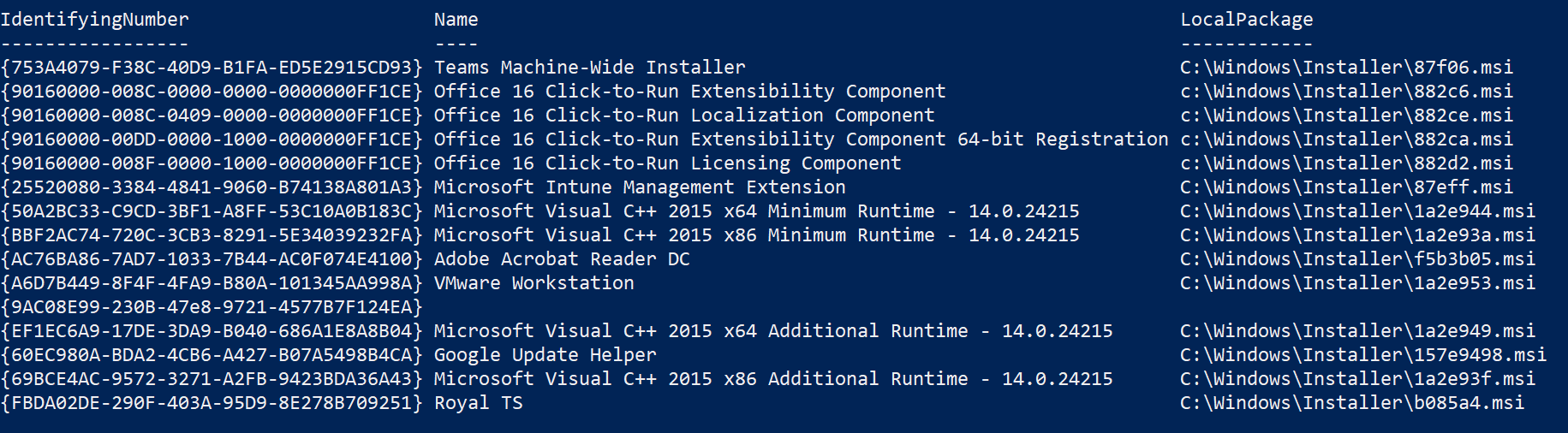1568x433 pixels.
Task: Select Microsoft Intune Management Extension entry
Action: pos(640,187)
